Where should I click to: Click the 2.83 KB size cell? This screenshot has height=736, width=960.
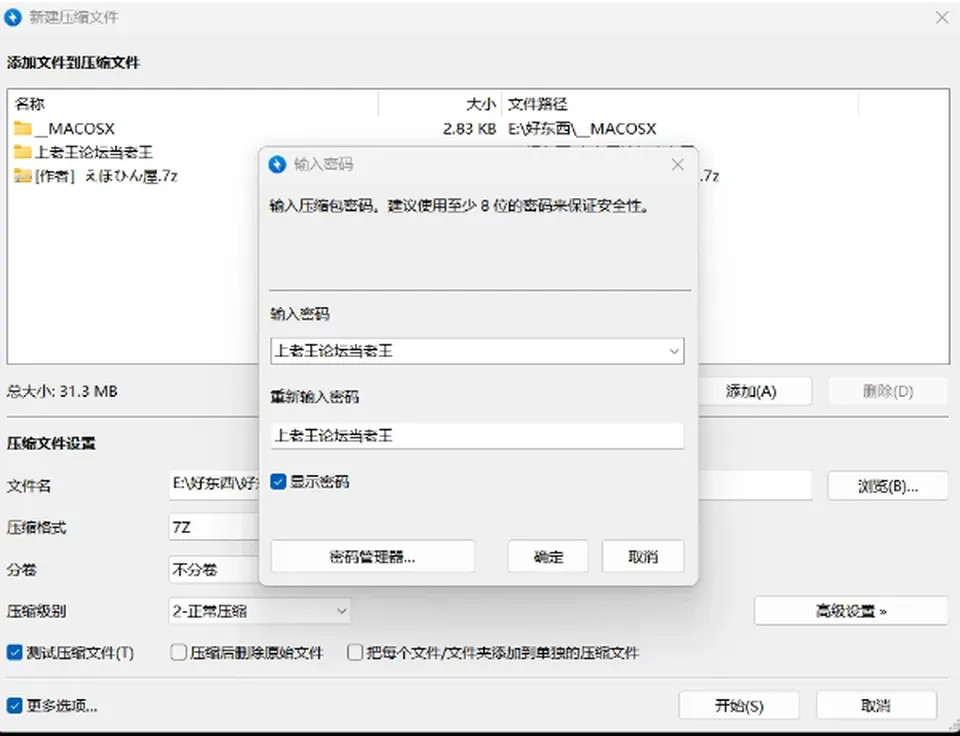pos(470,129)
